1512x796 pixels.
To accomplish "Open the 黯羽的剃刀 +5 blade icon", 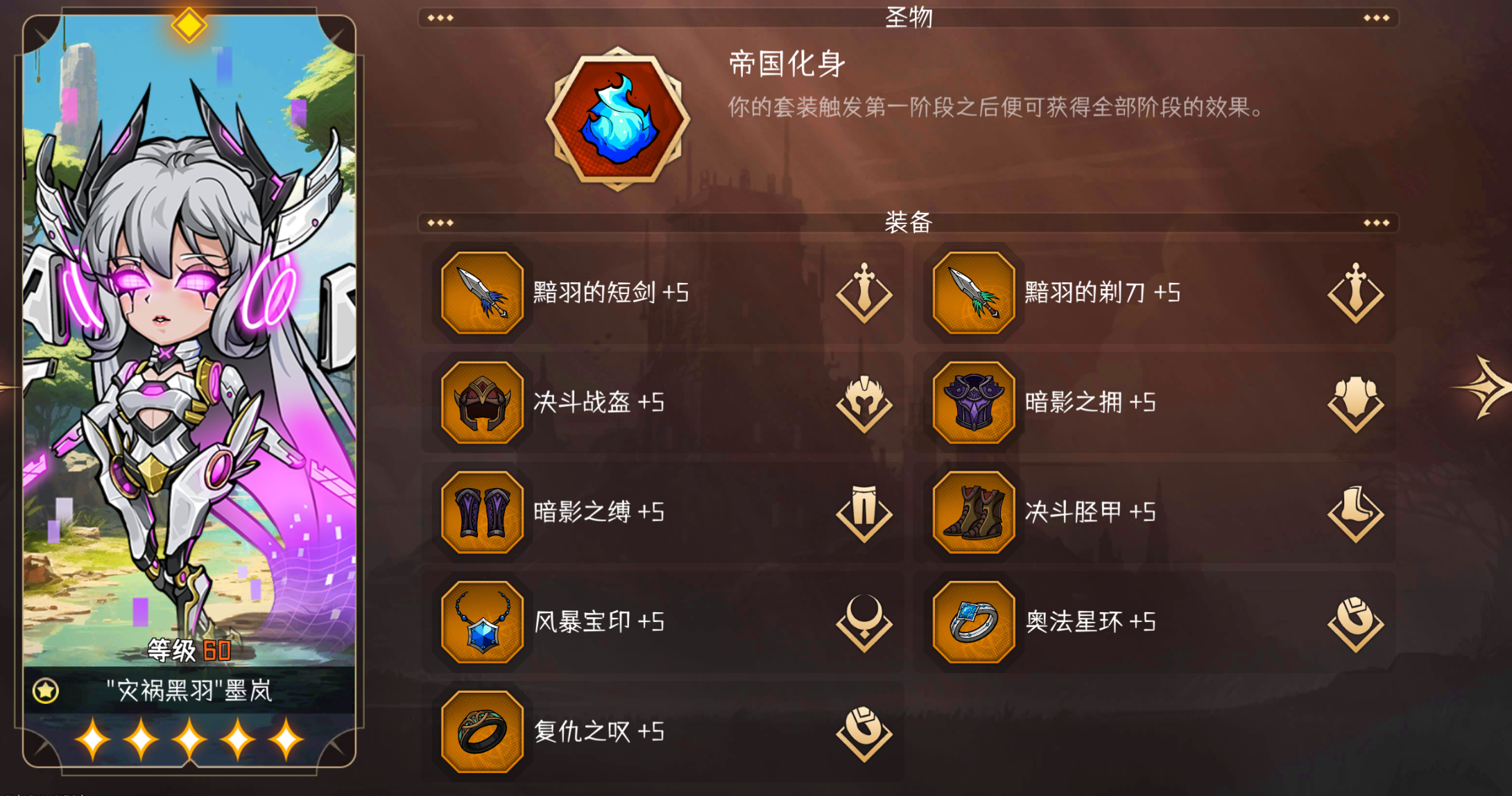I will pyautogui.click(x=974, y=293).
